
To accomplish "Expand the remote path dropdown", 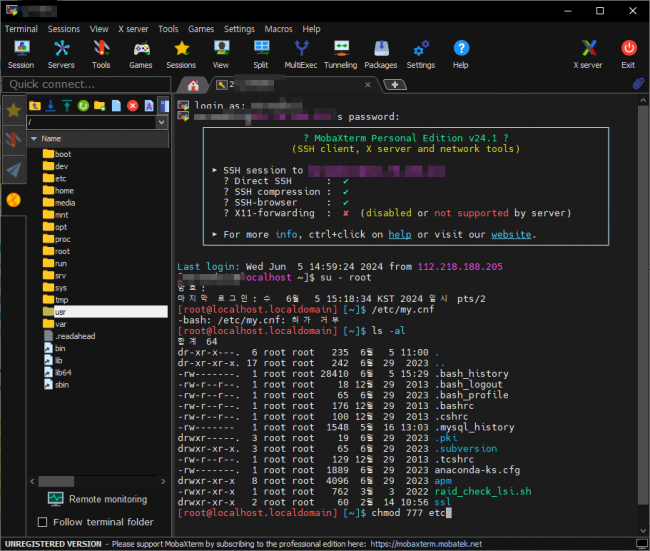I will point(162,122).
